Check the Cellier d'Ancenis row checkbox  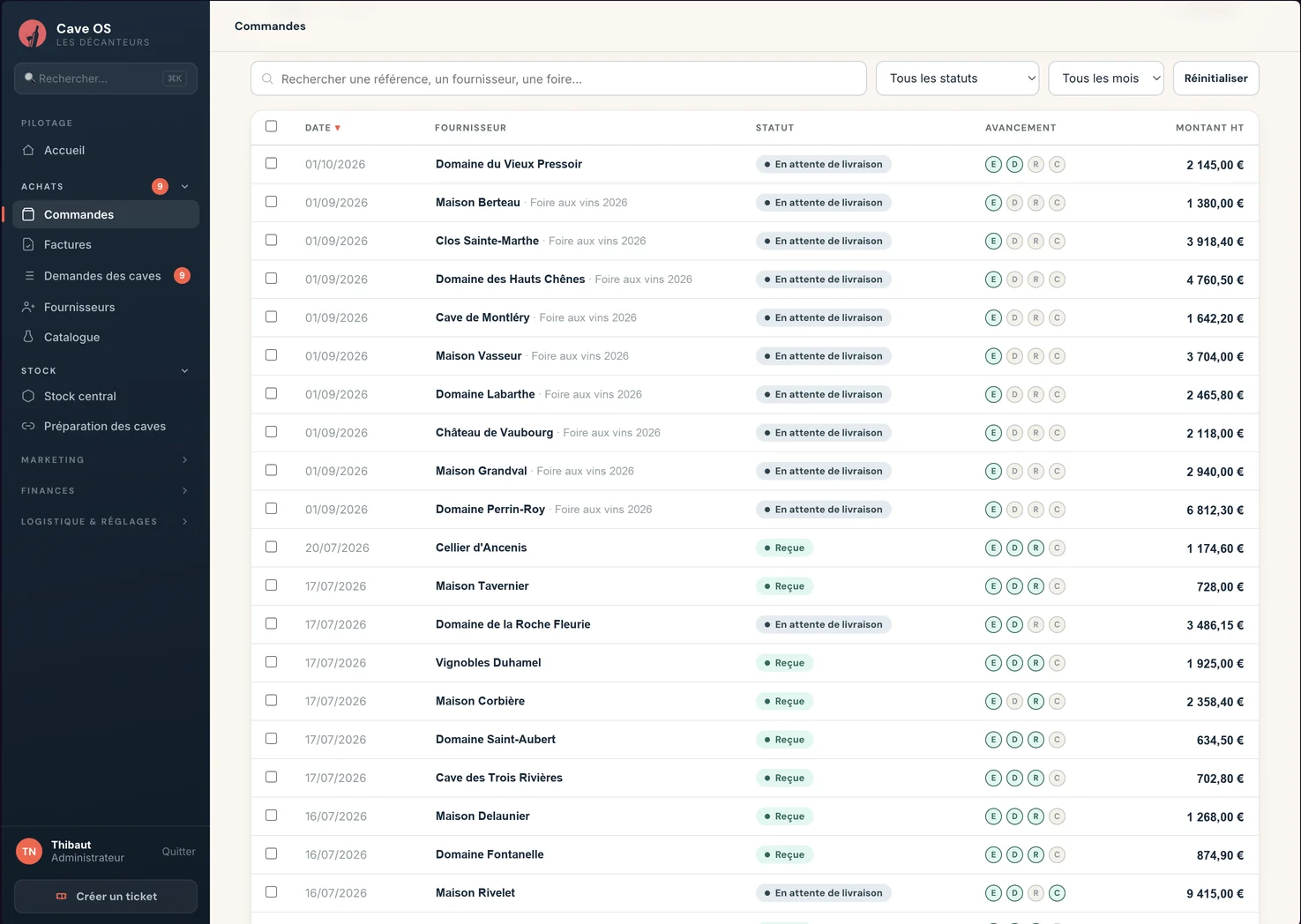coord(271,547)
